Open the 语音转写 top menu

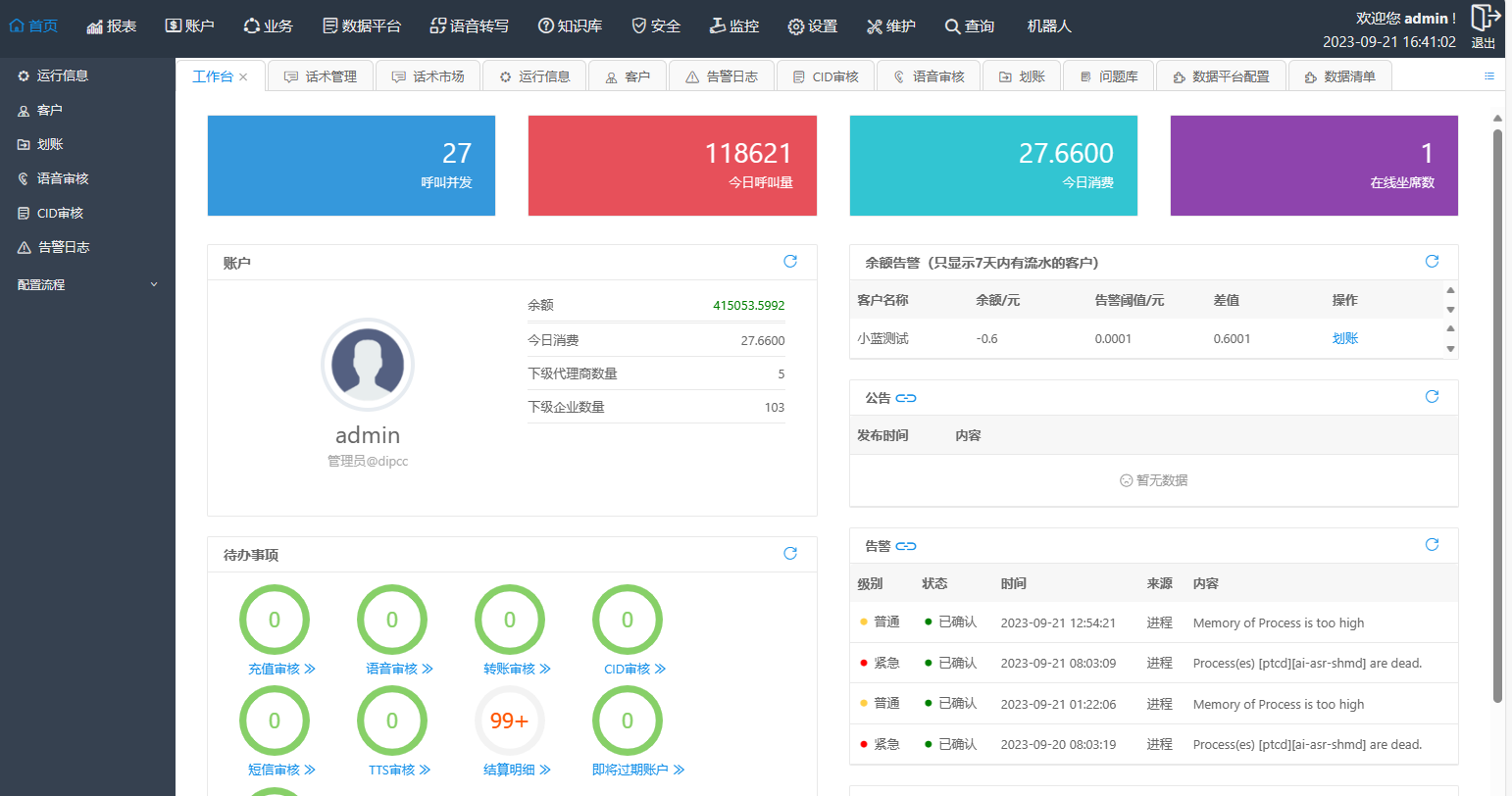pos(470,26)
